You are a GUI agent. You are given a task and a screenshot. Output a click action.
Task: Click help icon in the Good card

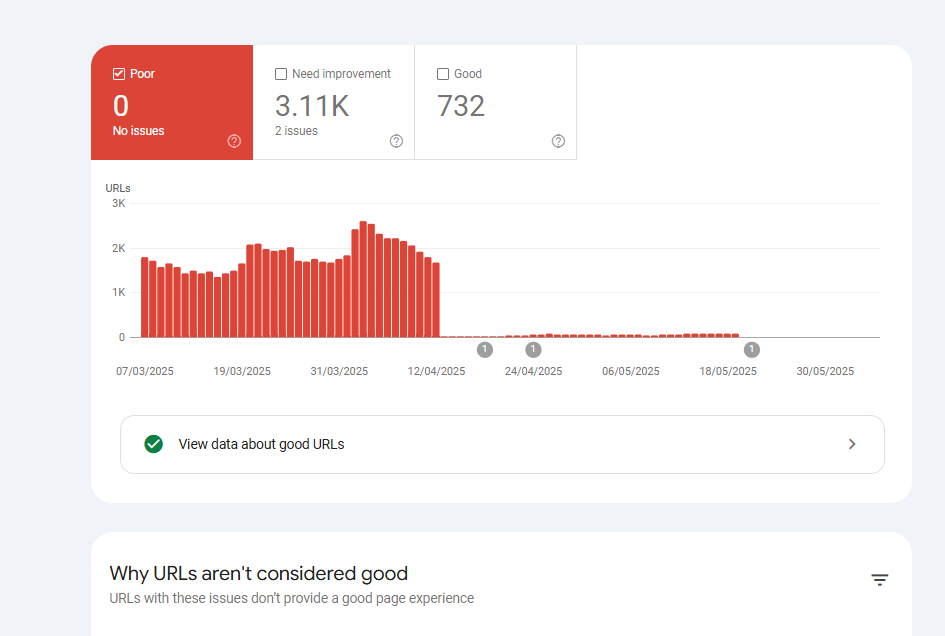[558, 141]
